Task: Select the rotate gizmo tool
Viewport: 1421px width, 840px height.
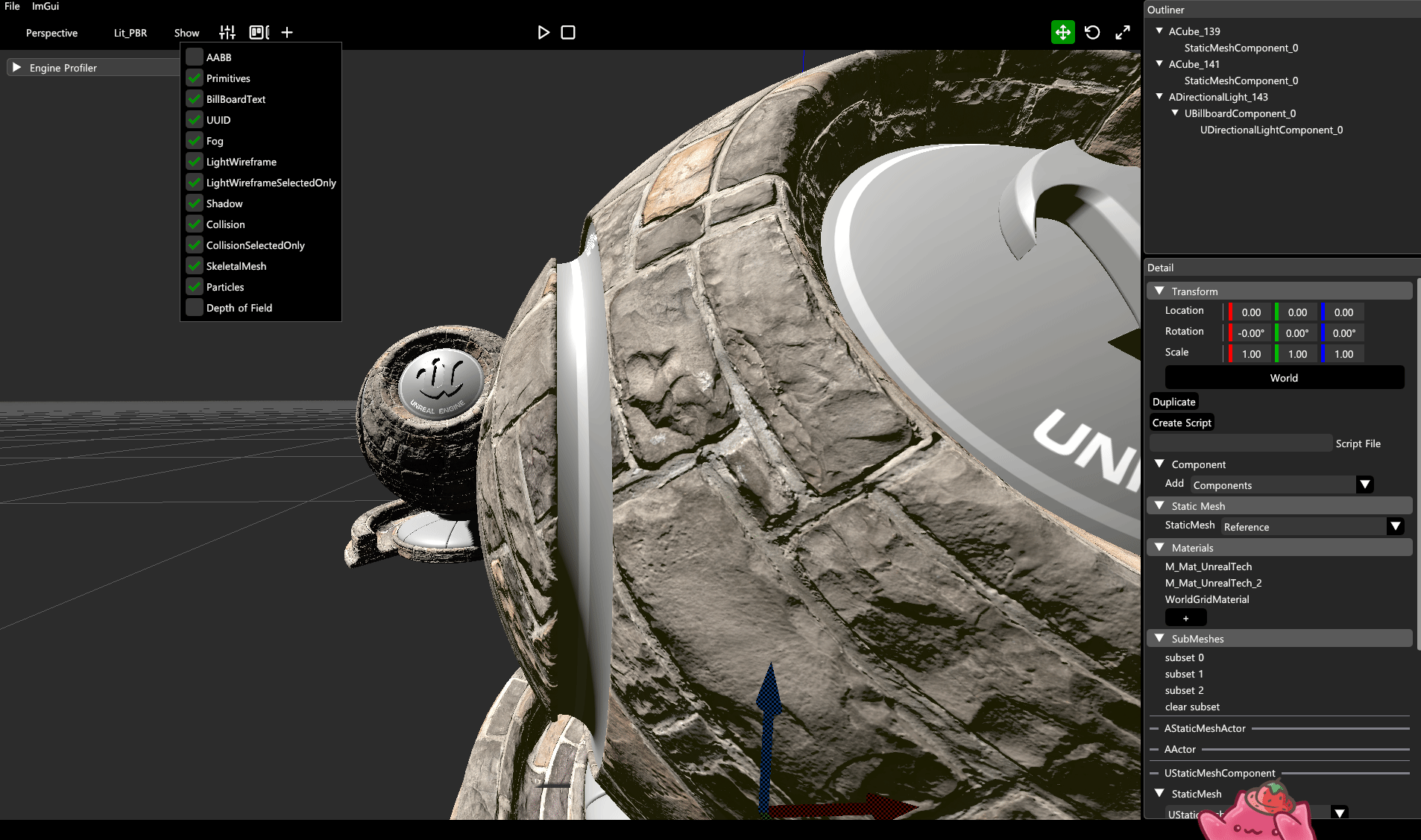Action: (x=1092, y=32)
